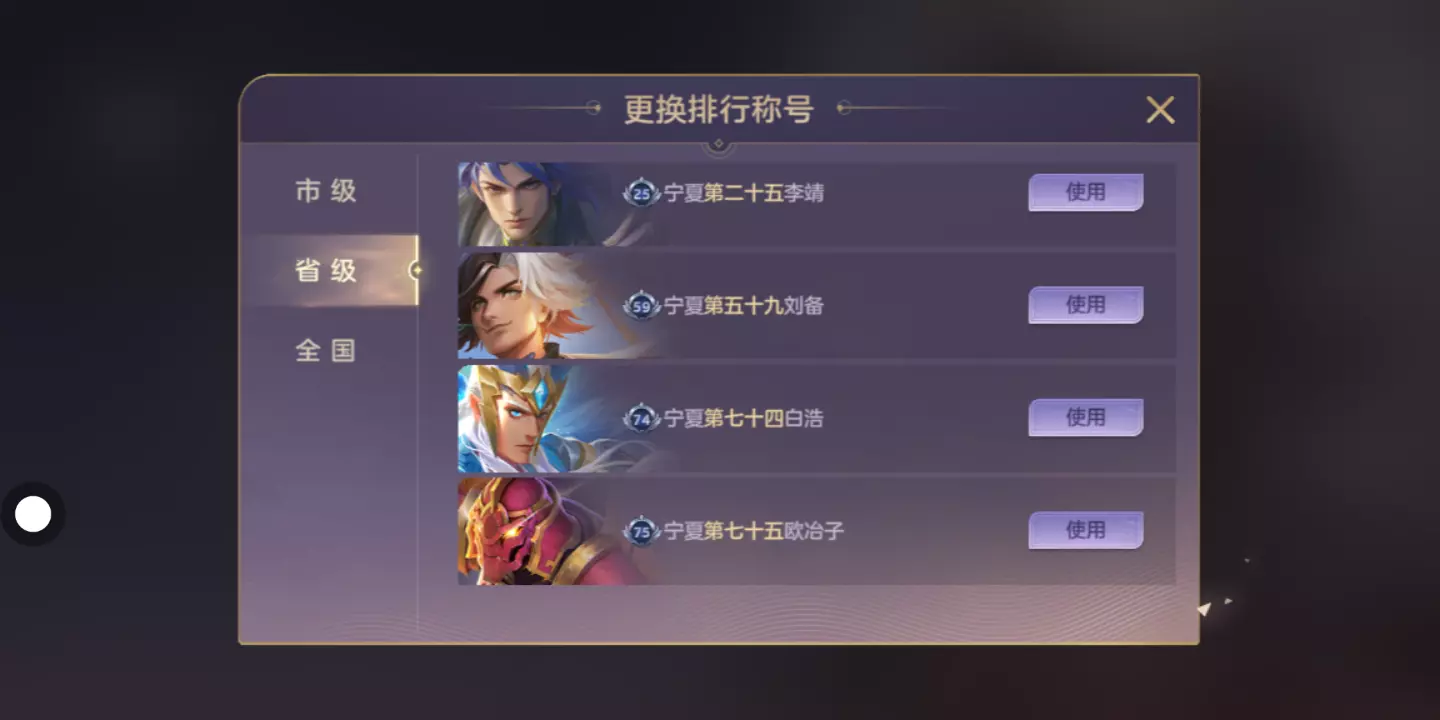Close the 更换排行称号 dialog
This screenshot has height=720, width=1440.
(x=1160, y=109)
